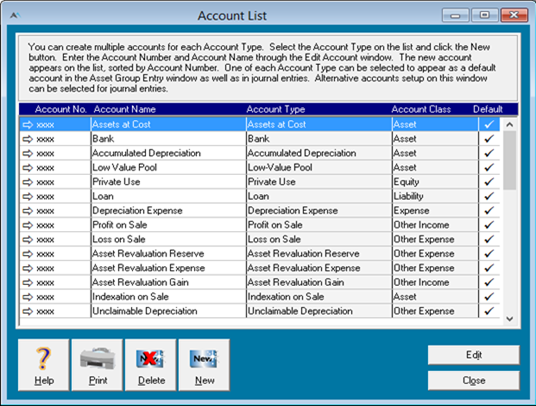Select the Depreciation Expense account row

pyautogui.click(x=260, y=211)
